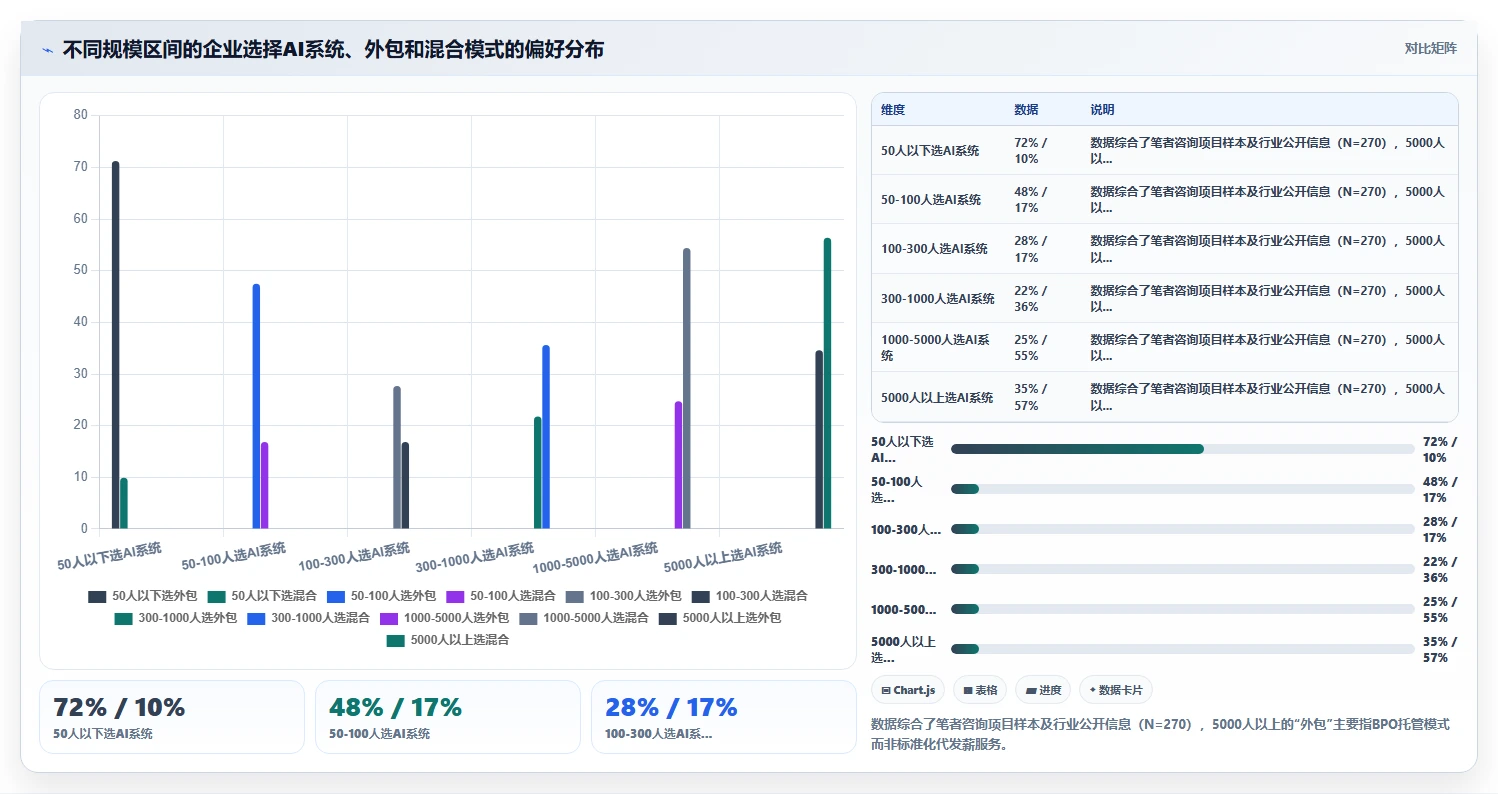Click the 100-300人 progress bar

pos(1183,529)
